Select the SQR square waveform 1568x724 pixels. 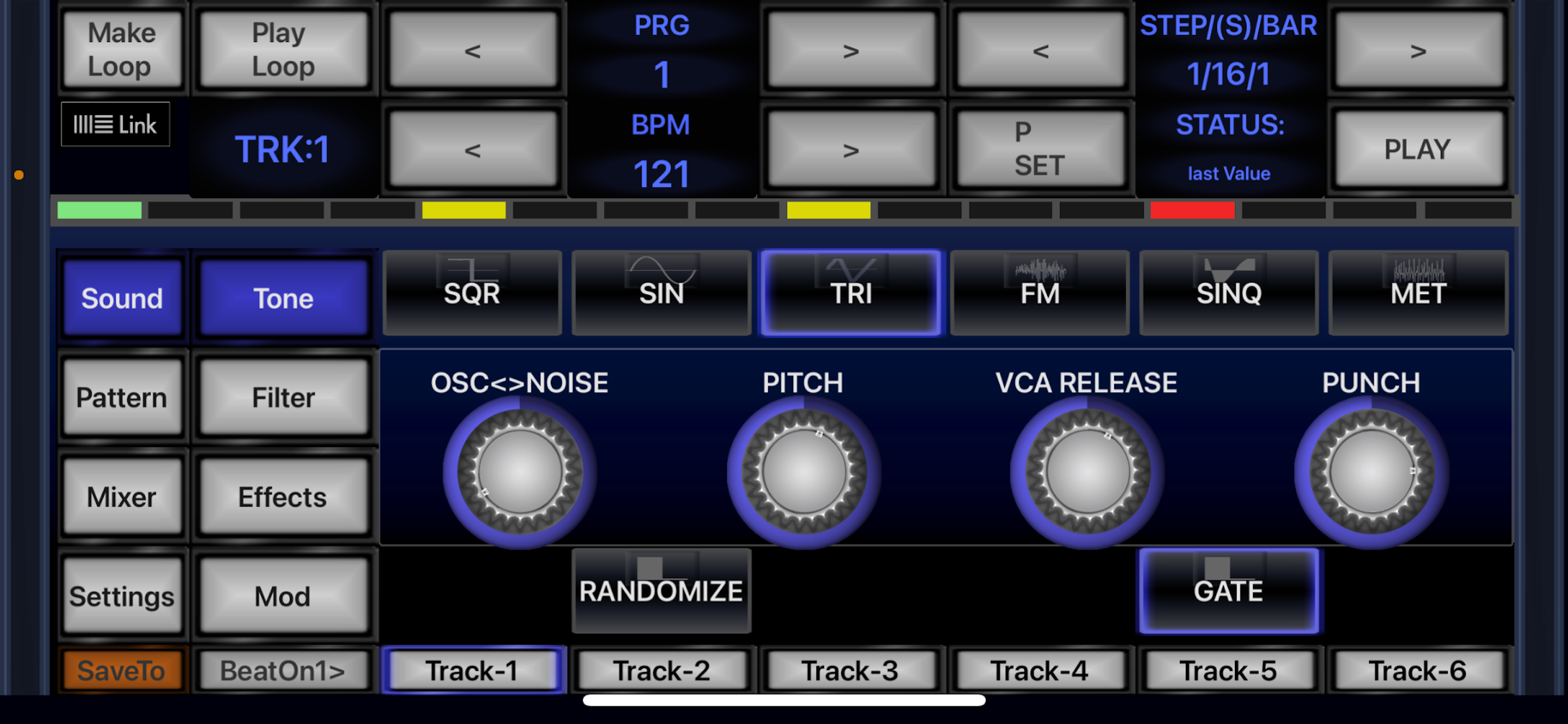tap(472, 294)
